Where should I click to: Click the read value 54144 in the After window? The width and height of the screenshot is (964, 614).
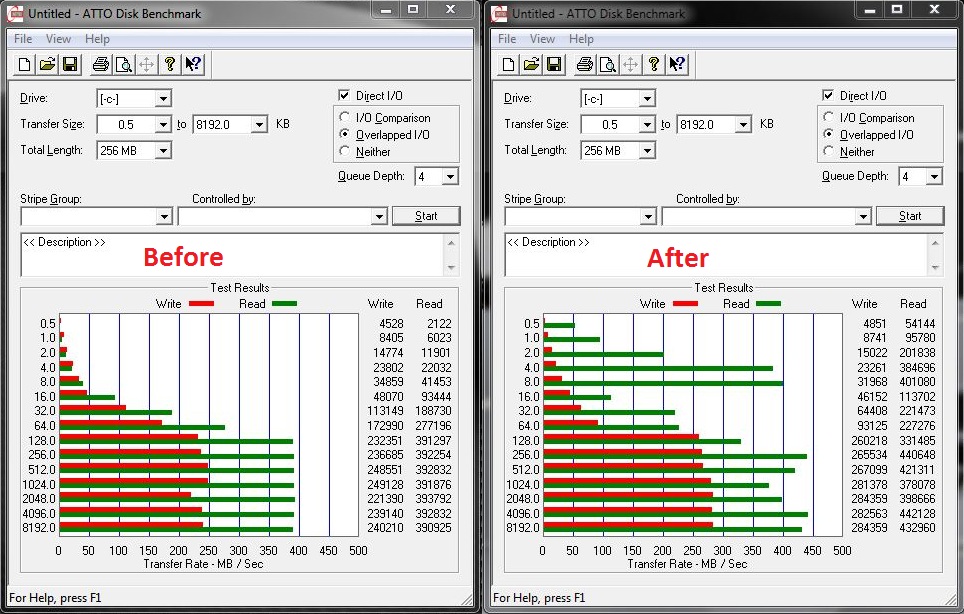pos(920,323)
